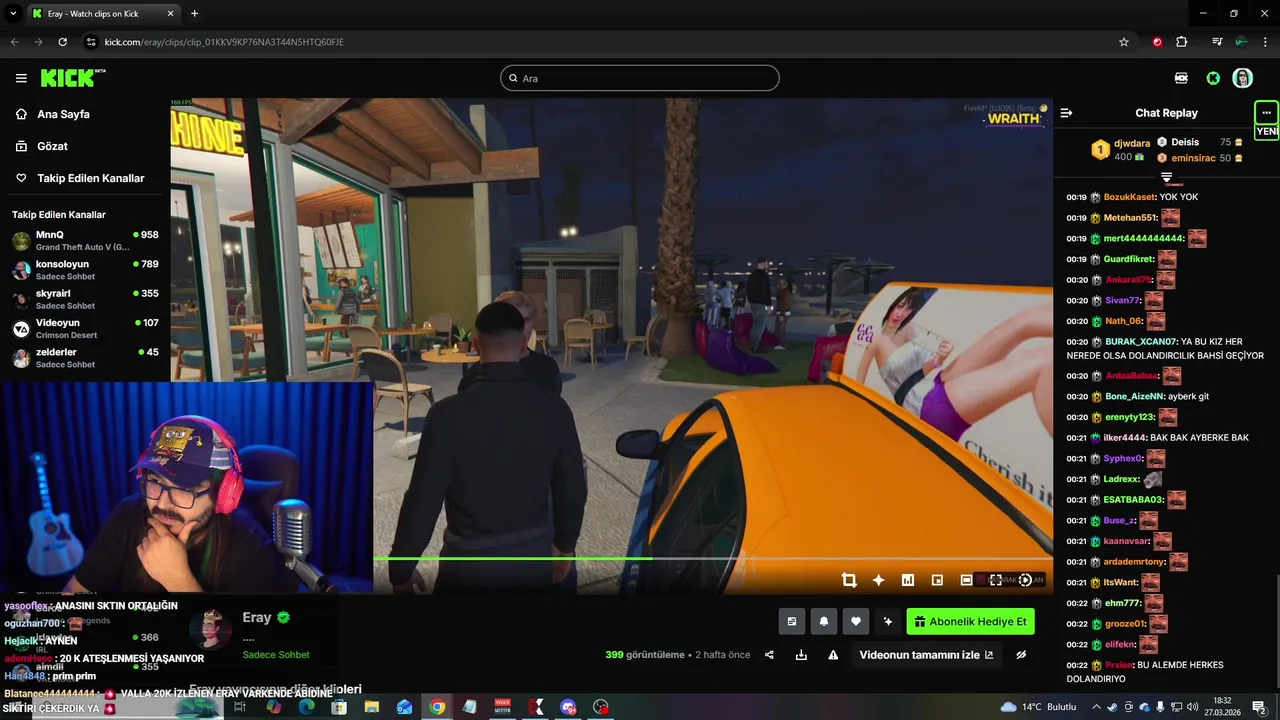Click the sparkle icon in player controls
Viewport: 1280px width, 720px height.
point(878,580)
